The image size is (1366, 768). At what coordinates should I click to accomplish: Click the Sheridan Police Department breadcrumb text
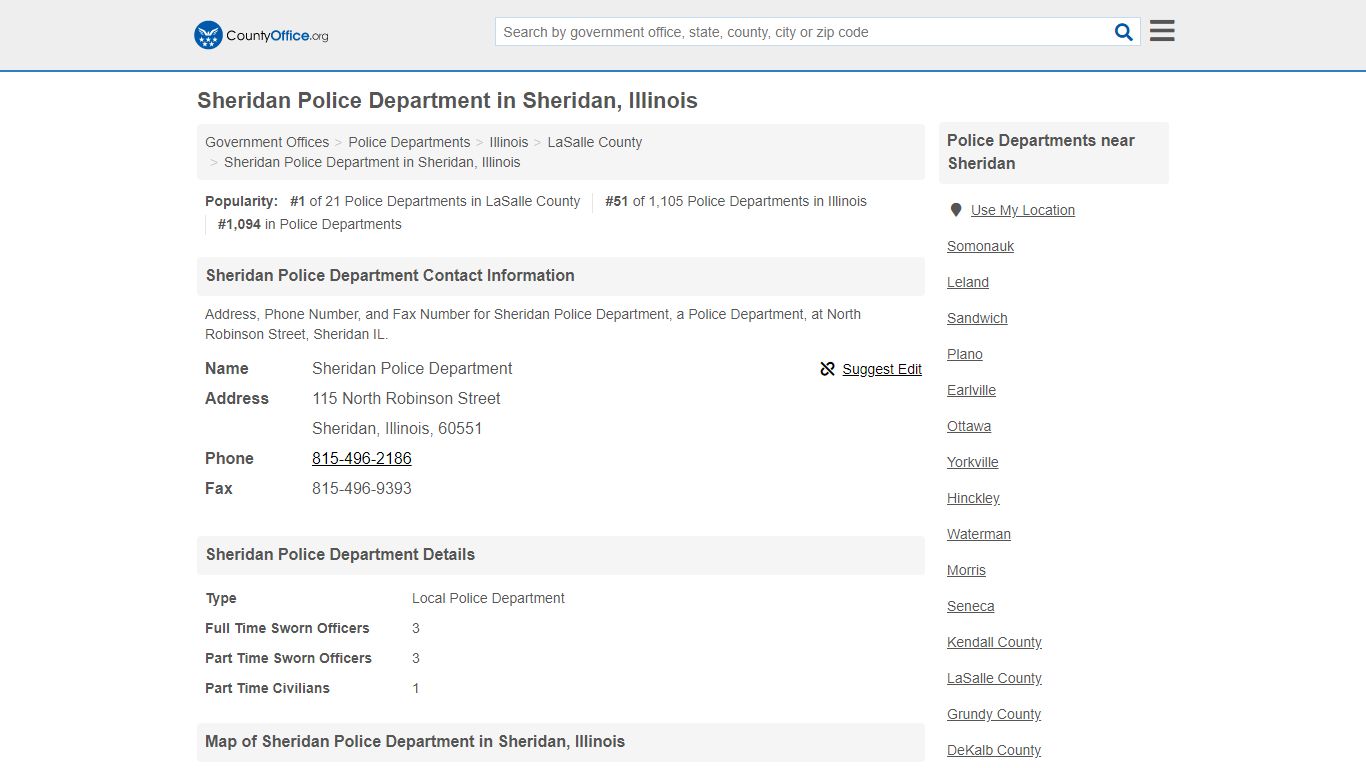coord(372,162)
